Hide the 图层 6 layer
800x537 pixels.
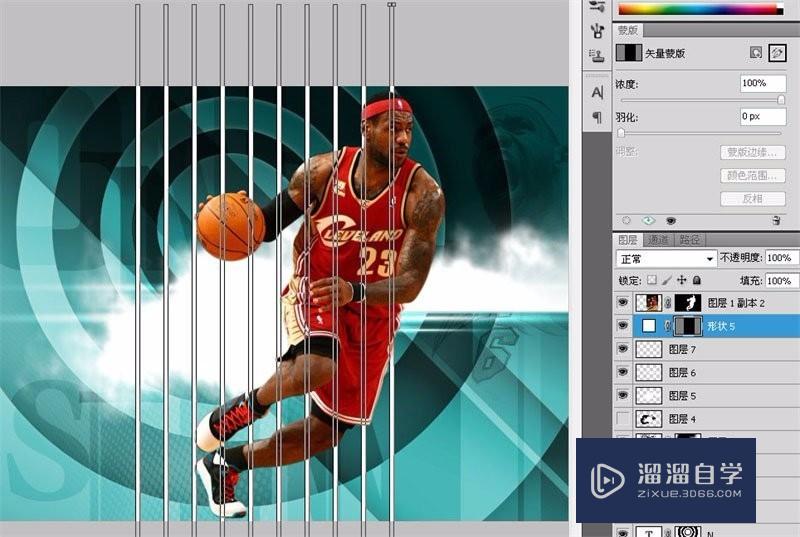622,372
